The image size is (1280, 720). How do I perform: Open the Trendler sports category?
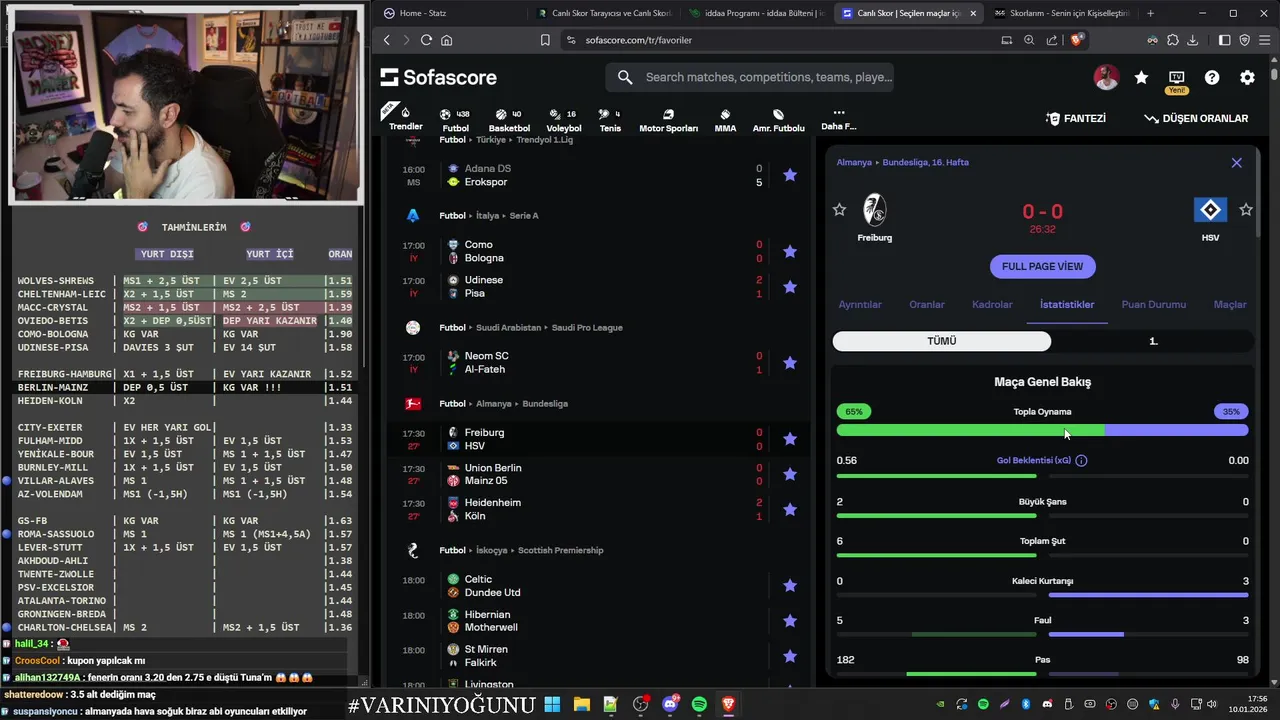(405, 119)
